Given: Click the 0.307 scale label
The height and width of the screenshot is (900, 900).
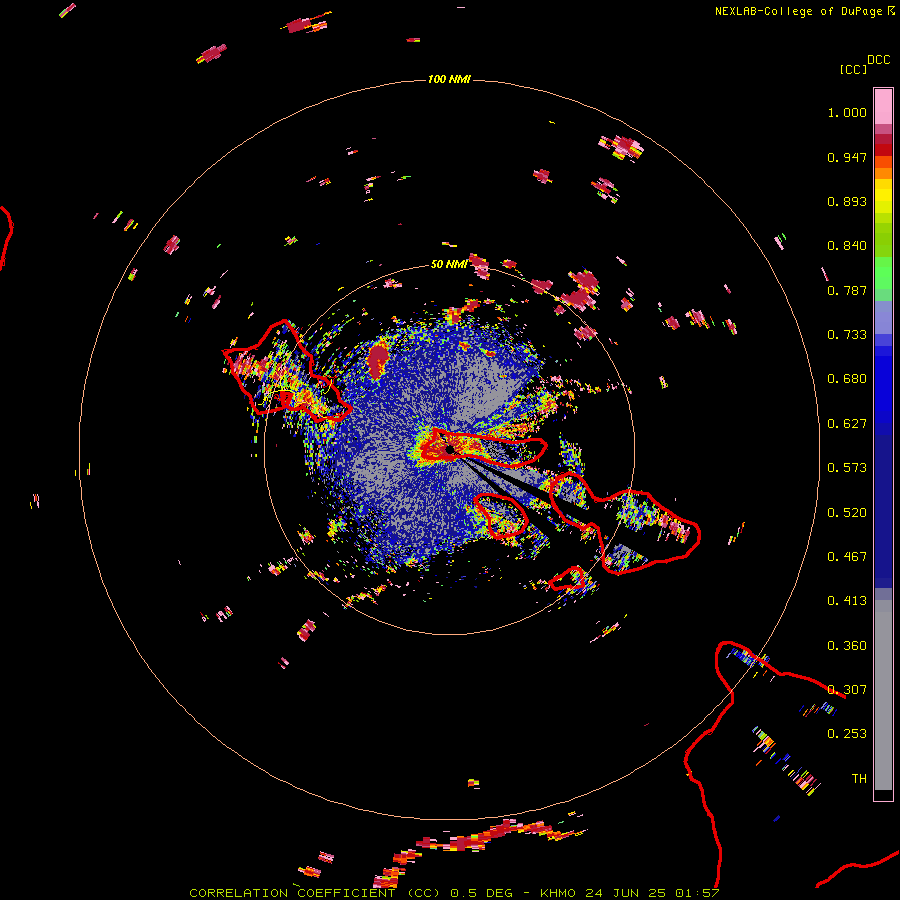Looking at the screenshot, I should tap(847, 690).
